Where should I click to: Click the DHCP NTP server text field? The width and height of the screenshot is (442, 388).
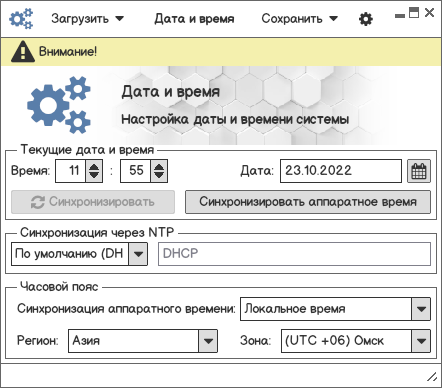[294, 254]
